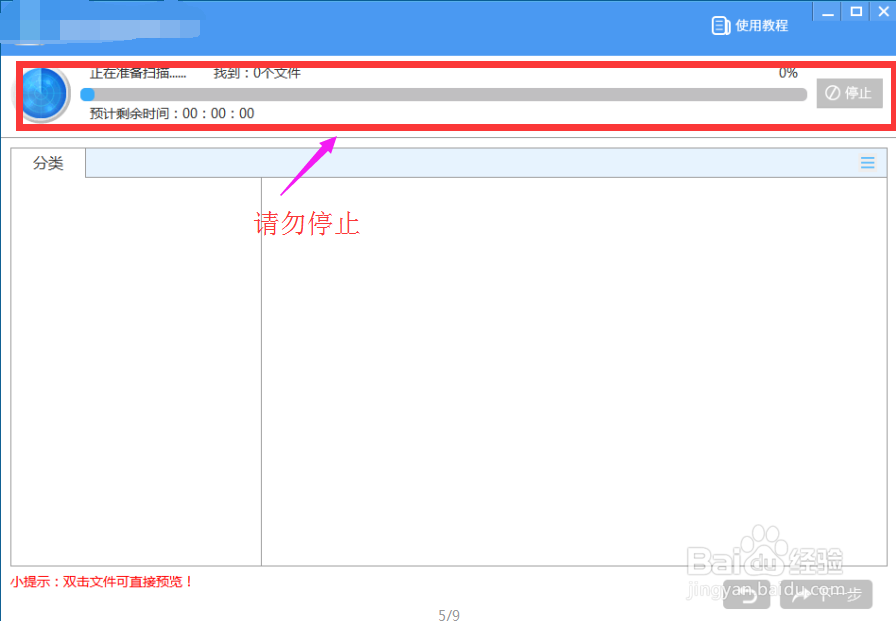Image resolution: width=896 pixels, height=621 pixels.
Task: Open the 使用教程 tutorial link
Action: [x=750, y=25]
